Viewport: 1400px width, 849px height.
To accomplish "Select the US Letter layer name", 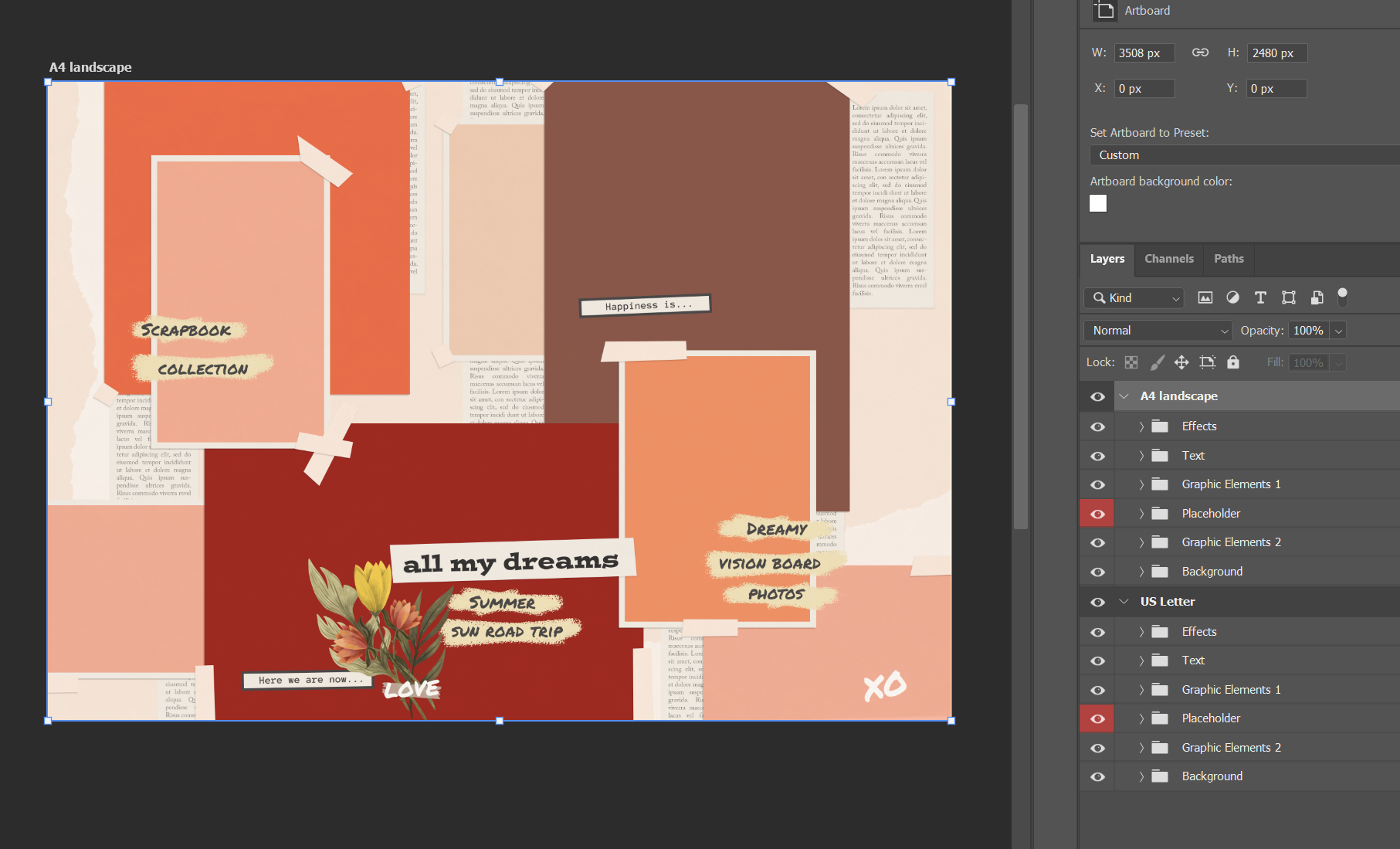I will [1167, 602].
